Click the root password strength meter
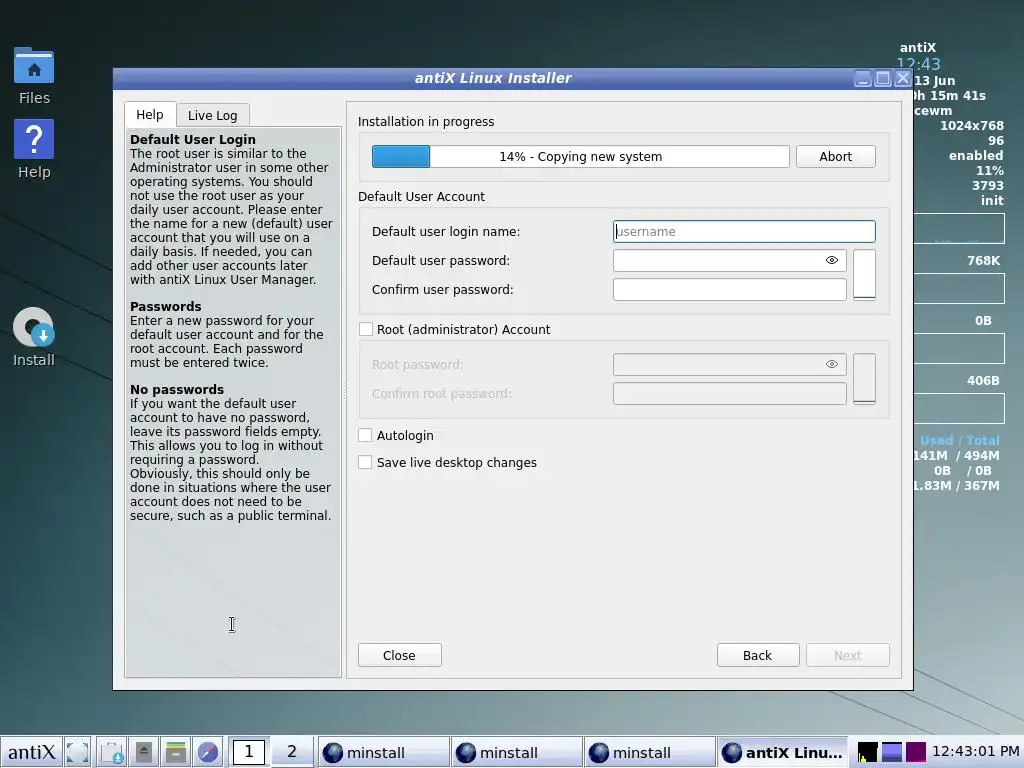Screen dimensions: 1024x768 [864, 379]
